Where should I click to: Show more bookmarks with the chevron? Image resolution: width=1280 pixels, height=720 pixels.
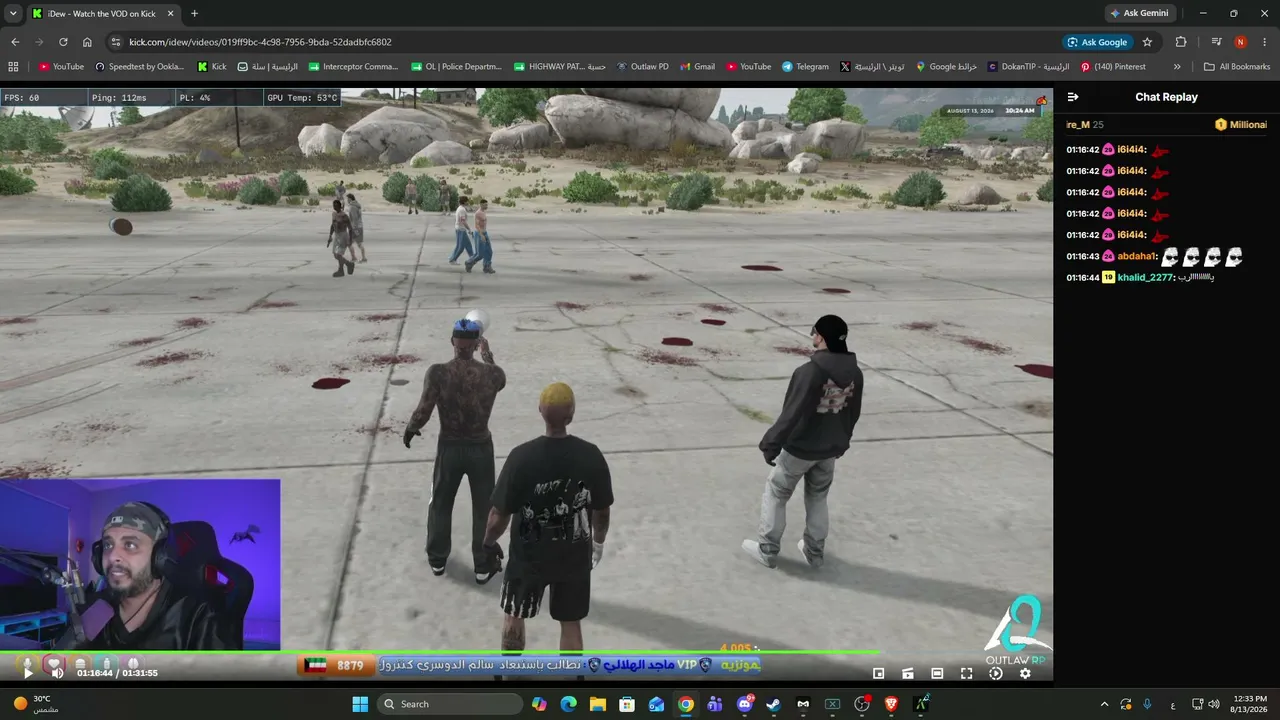pos(1177,67)
